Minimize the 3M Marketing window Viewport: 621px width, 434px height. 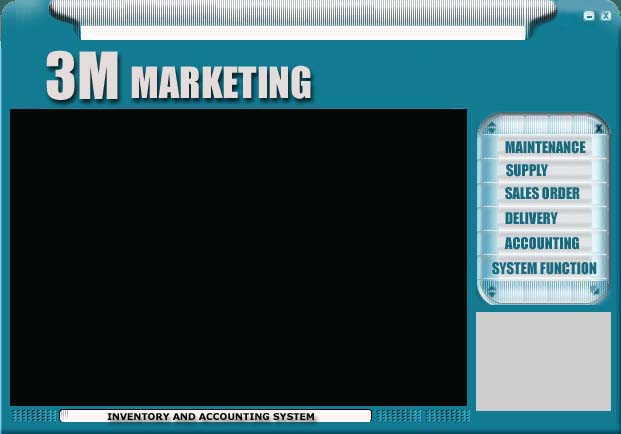pos(589,16)
